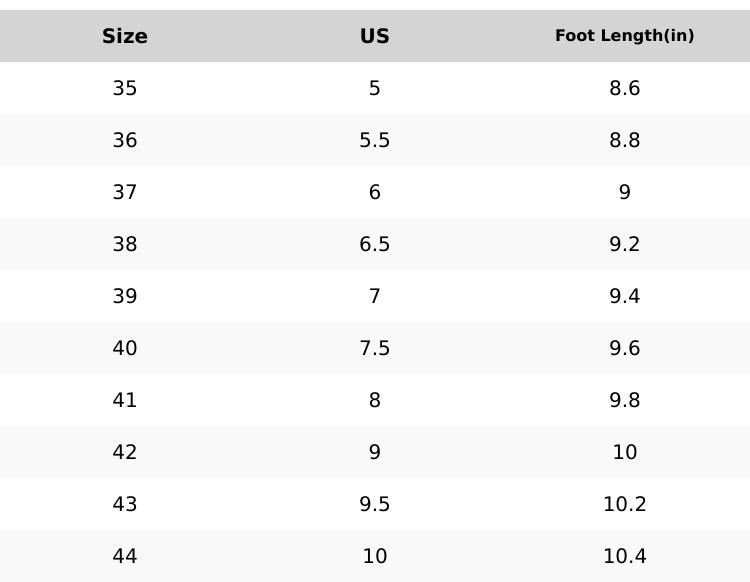The width and height of the screenshot is (750, 582).
Task: Click size 41 in the Size column
Action: (125, 400)
